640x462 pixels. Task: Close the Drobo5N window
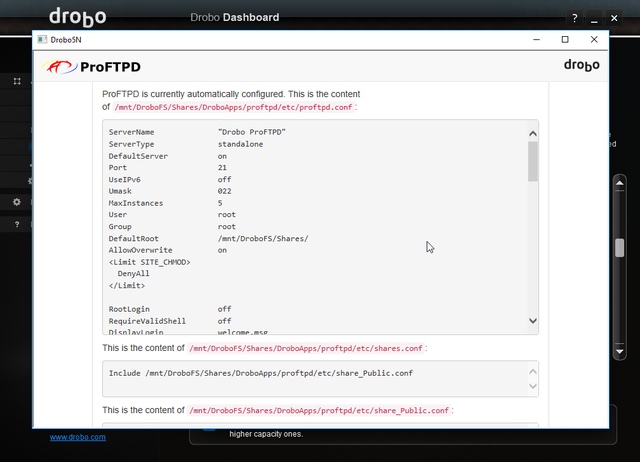point(594,40)
